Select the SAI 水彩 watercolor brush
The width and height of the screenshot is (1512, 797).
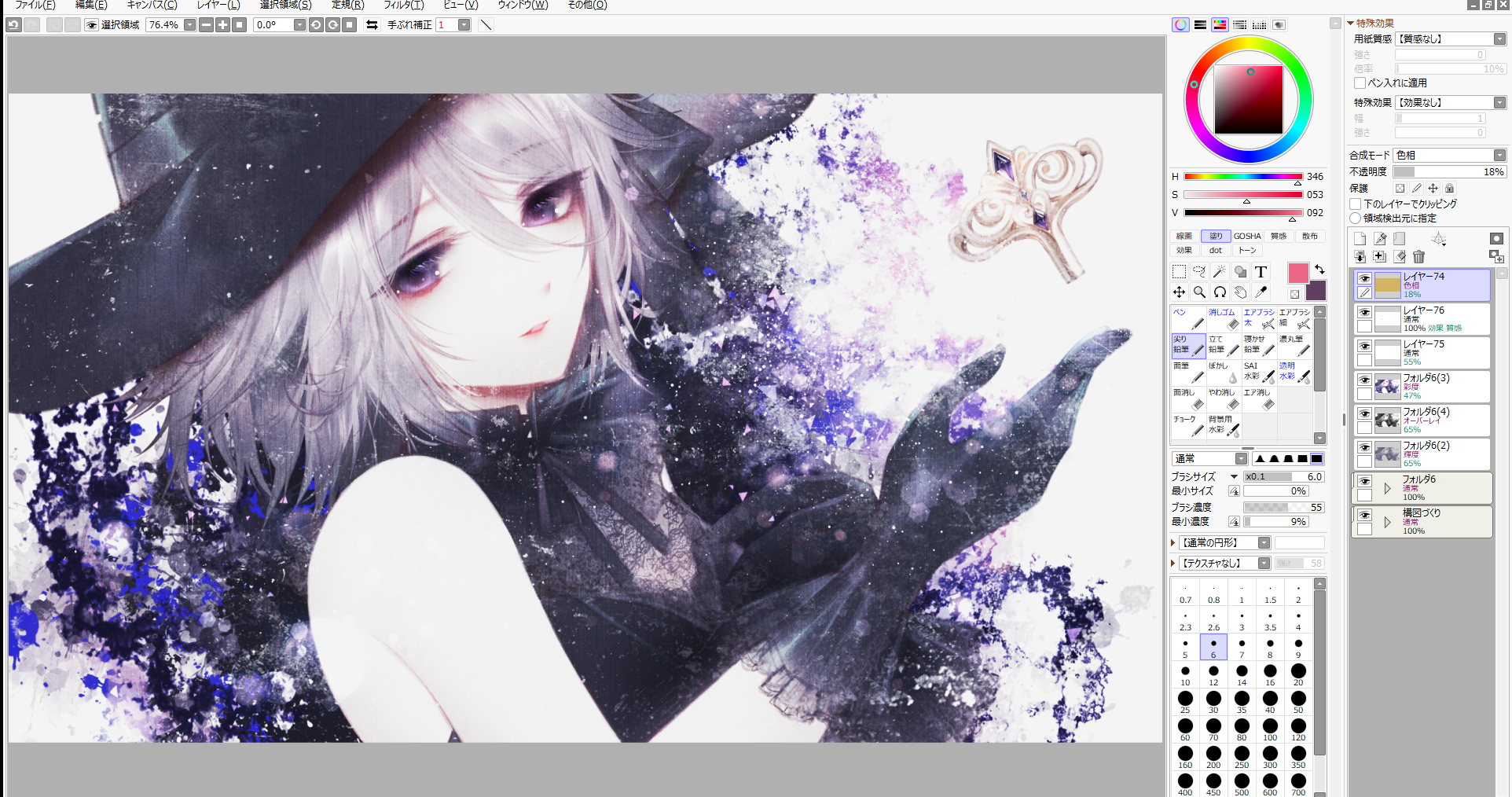[1259, 373]
